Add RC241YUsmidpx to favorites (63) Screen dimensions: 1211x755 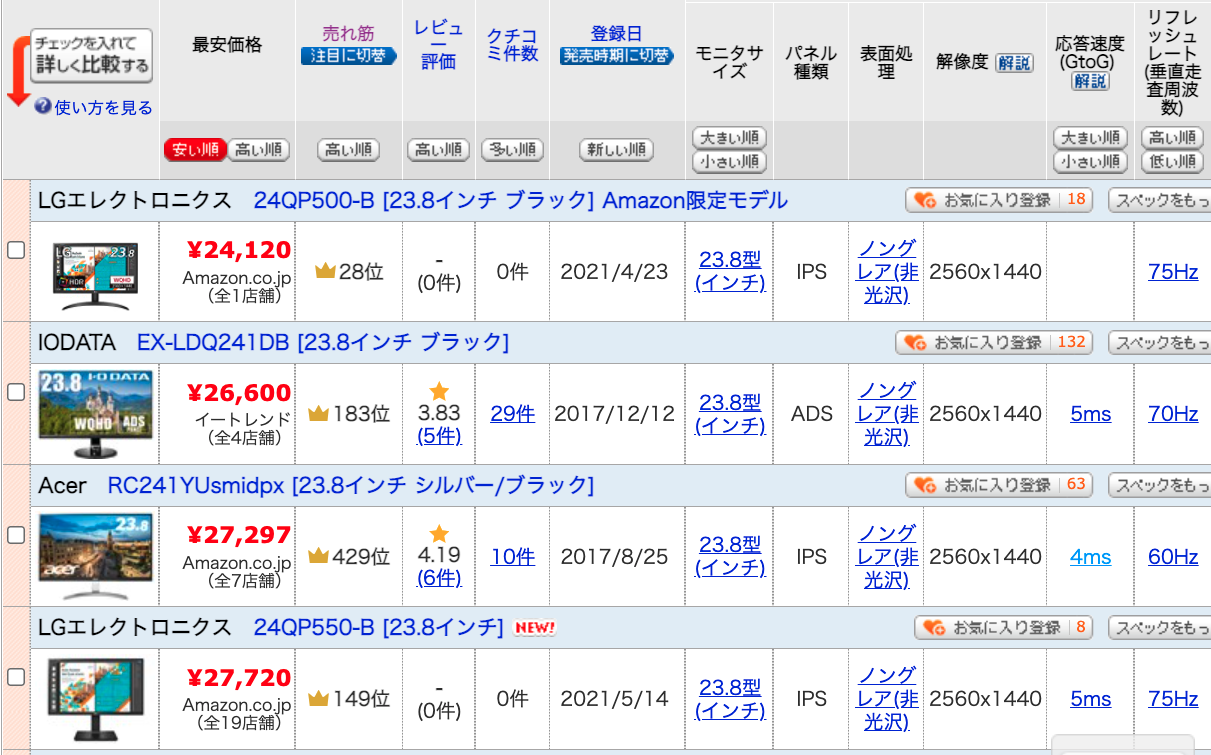(1000, 484)
